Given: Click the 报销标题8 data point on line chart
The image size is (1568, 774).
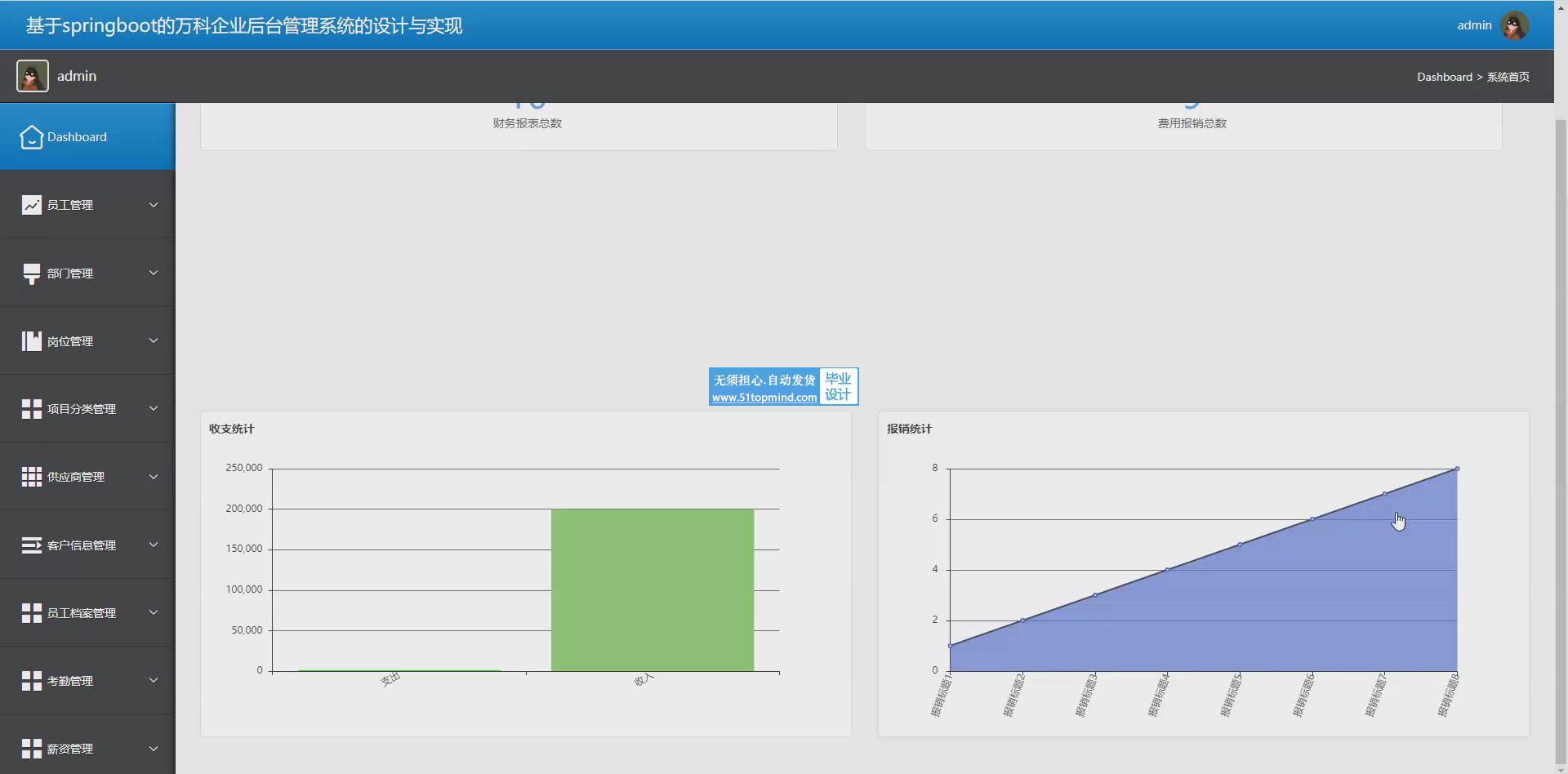Looking at the screenshot, I should tap(1457, 469).
